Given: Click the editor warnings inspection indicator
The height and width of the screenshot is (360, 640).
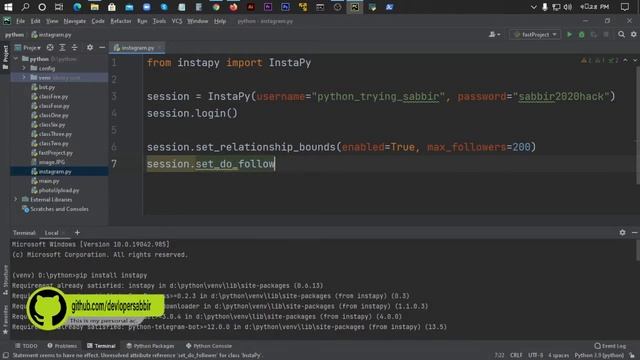Looking at the screenshot, I should tap(599, 60).
